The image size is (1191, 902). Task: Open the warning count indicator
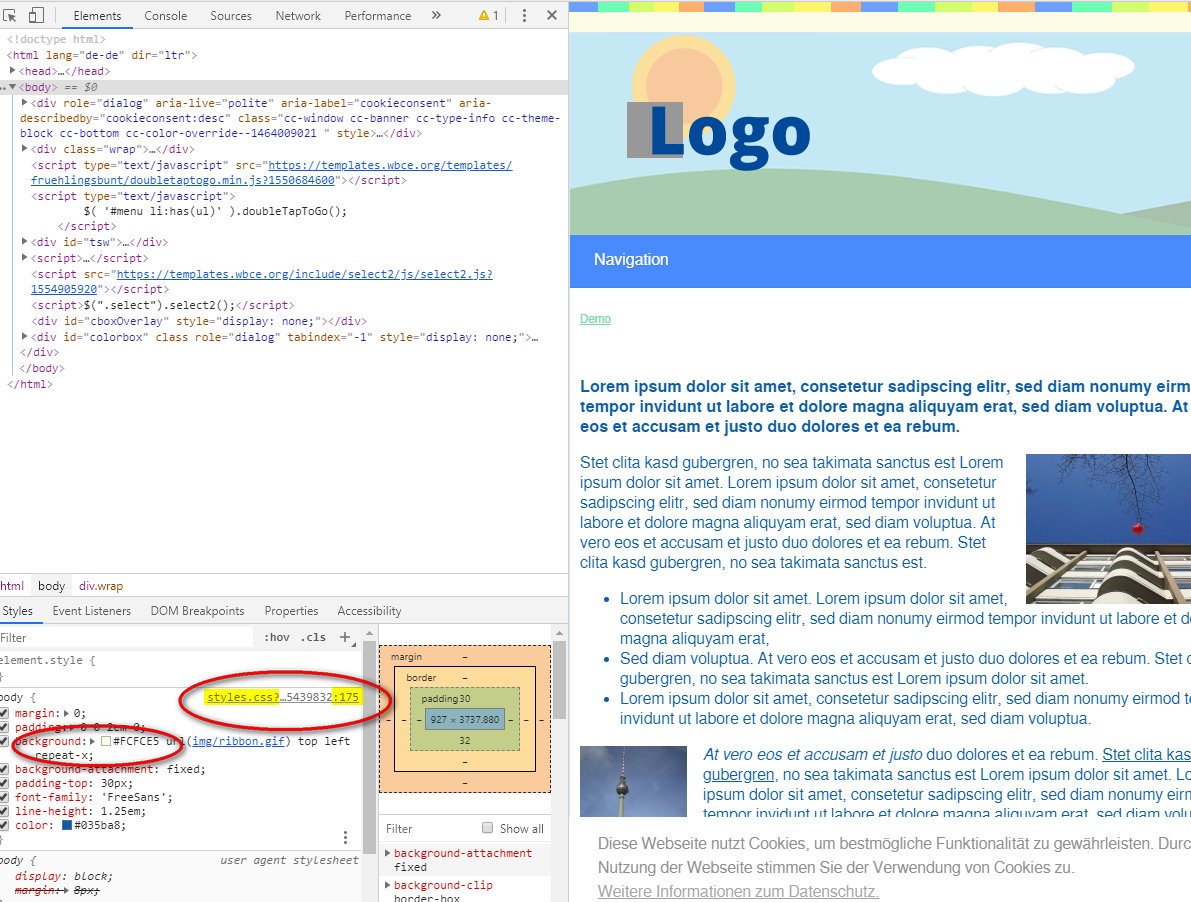(488, 15)
